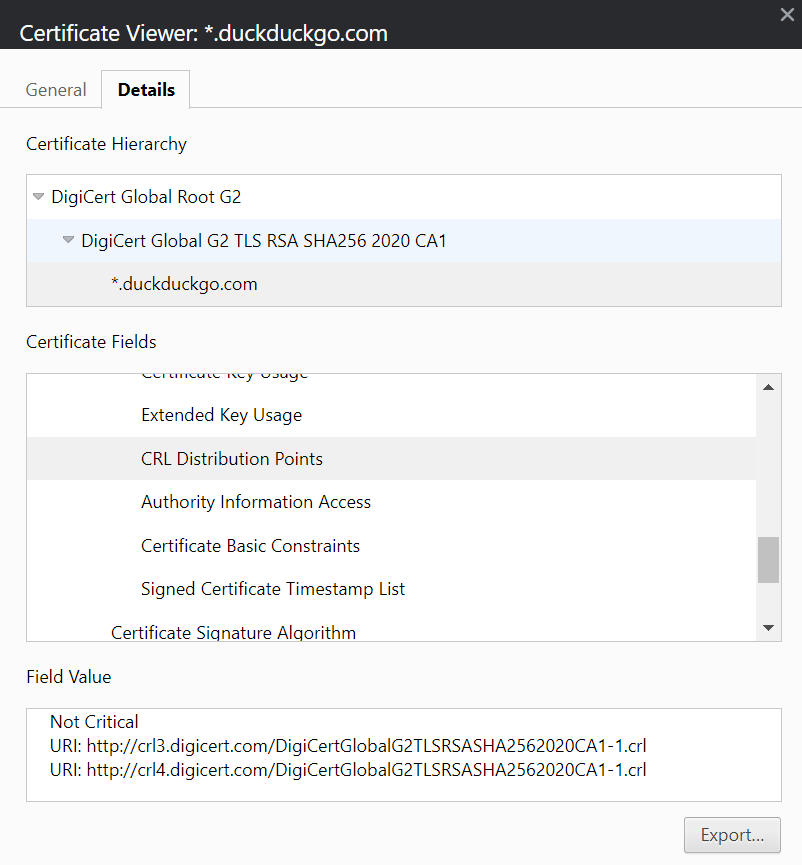
Task: Collapse the DigiCert Global Root G2 node
Action: tap(38, 197)
